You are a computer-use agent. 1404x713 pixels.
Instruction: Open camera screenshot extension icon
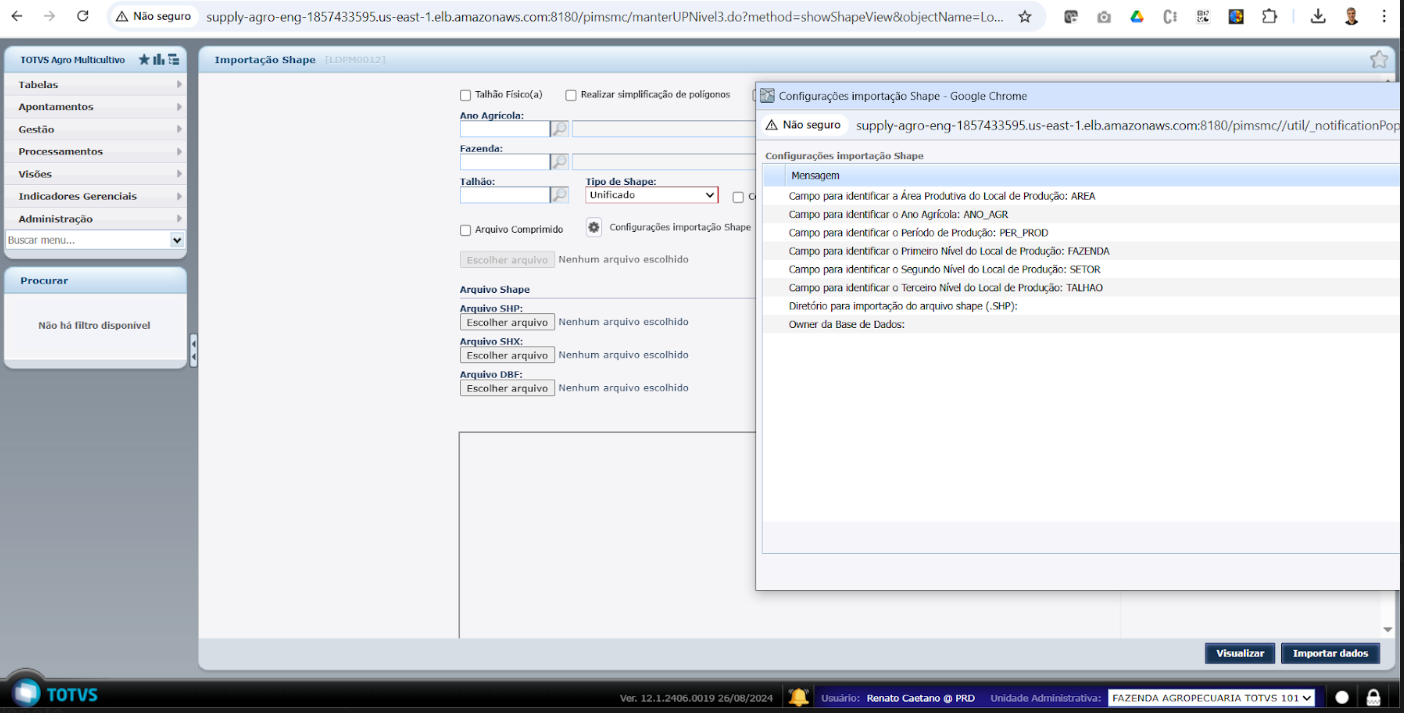point(1104,16)
